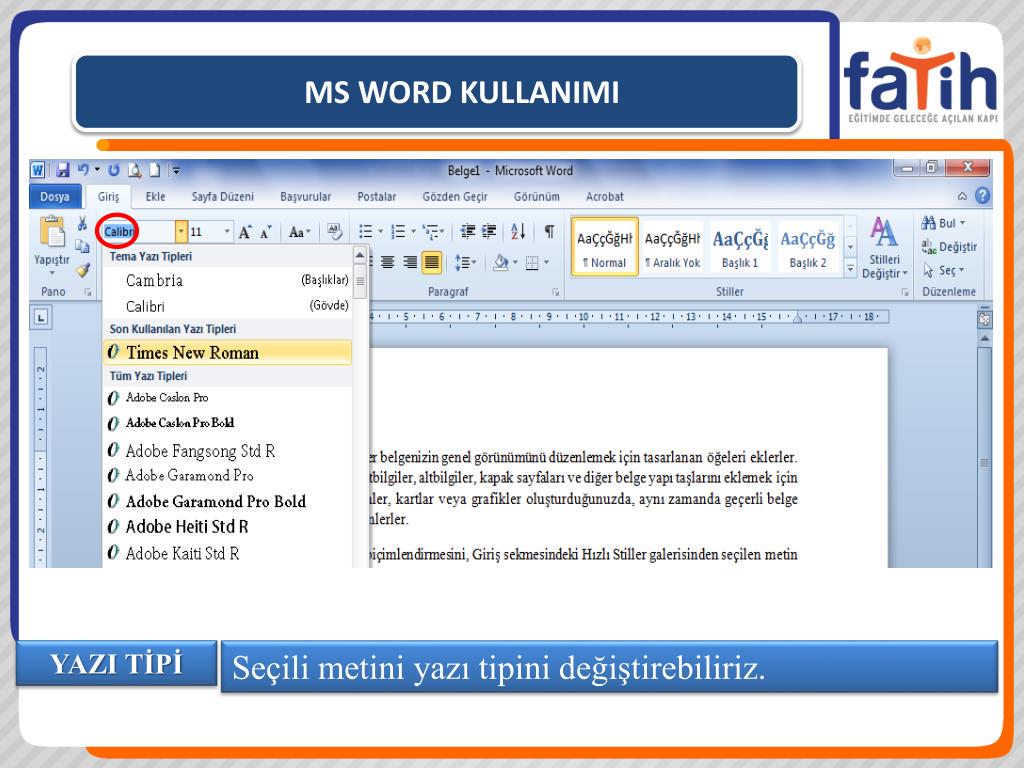Click the Seç select button
Viewport: 1024px width, 768px height.
click(x=943, y=270)
